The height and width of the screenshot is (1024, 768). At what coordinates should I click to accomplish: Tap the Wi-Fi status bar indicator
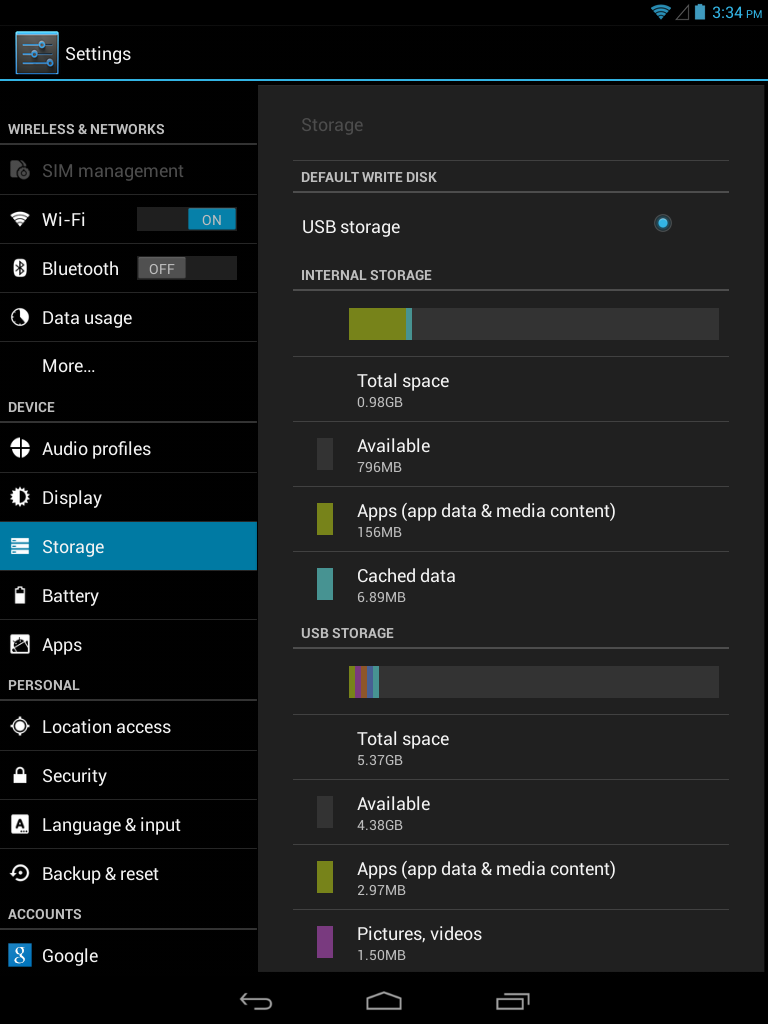tap(660, 12)
